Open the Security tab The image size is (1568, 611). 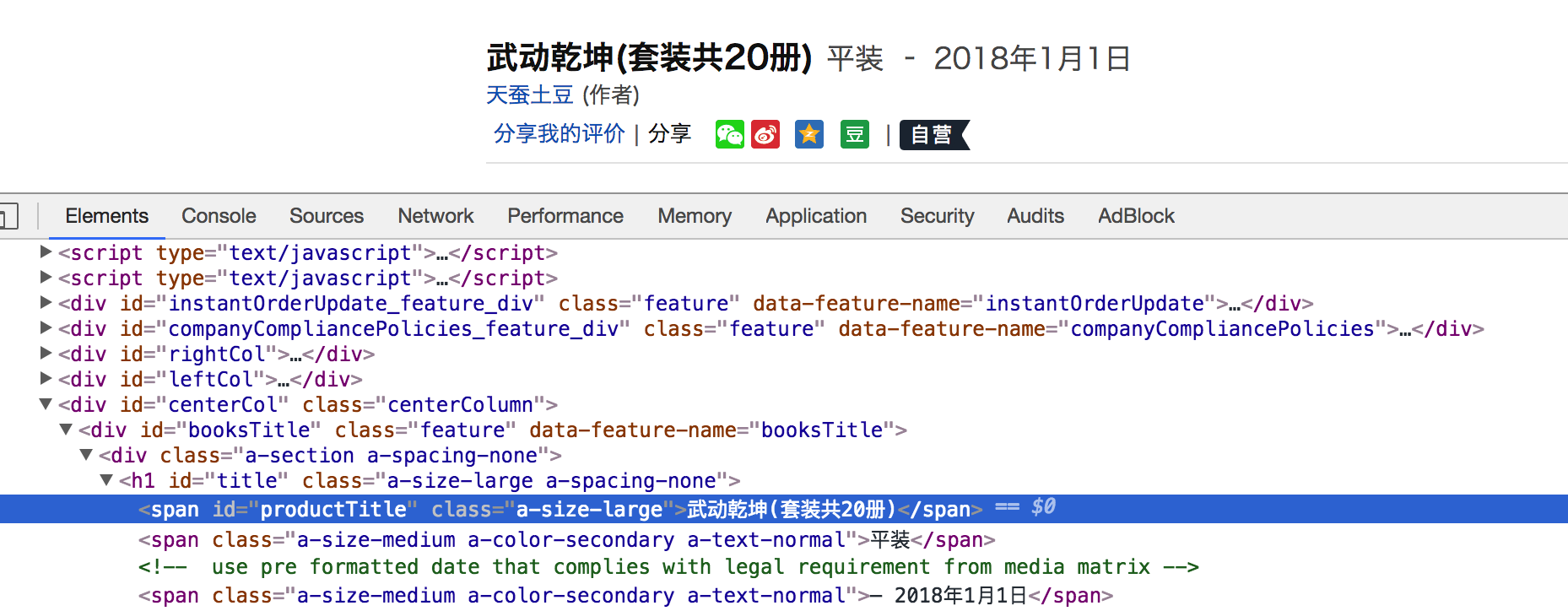click(x=937, y=216)
